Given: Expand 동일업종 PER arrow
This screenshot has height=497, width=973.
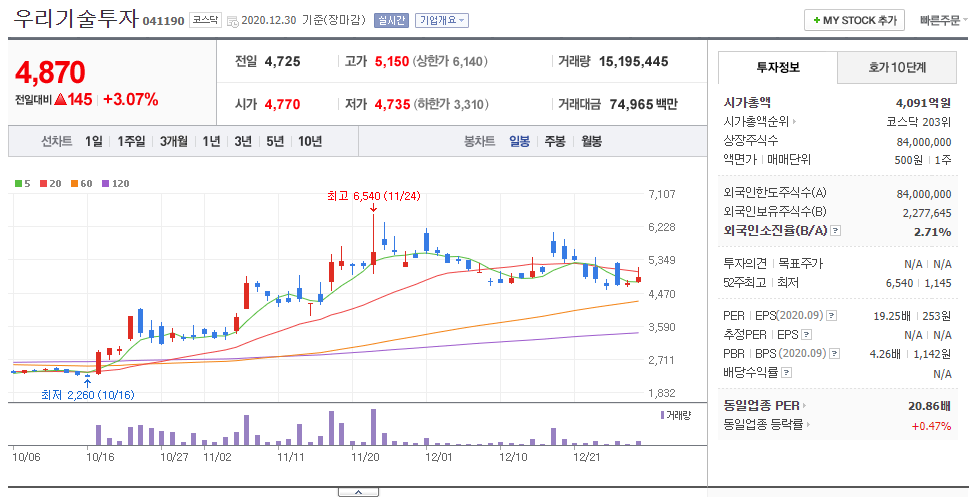Looking at the screenshot, I should click(804, 406).
